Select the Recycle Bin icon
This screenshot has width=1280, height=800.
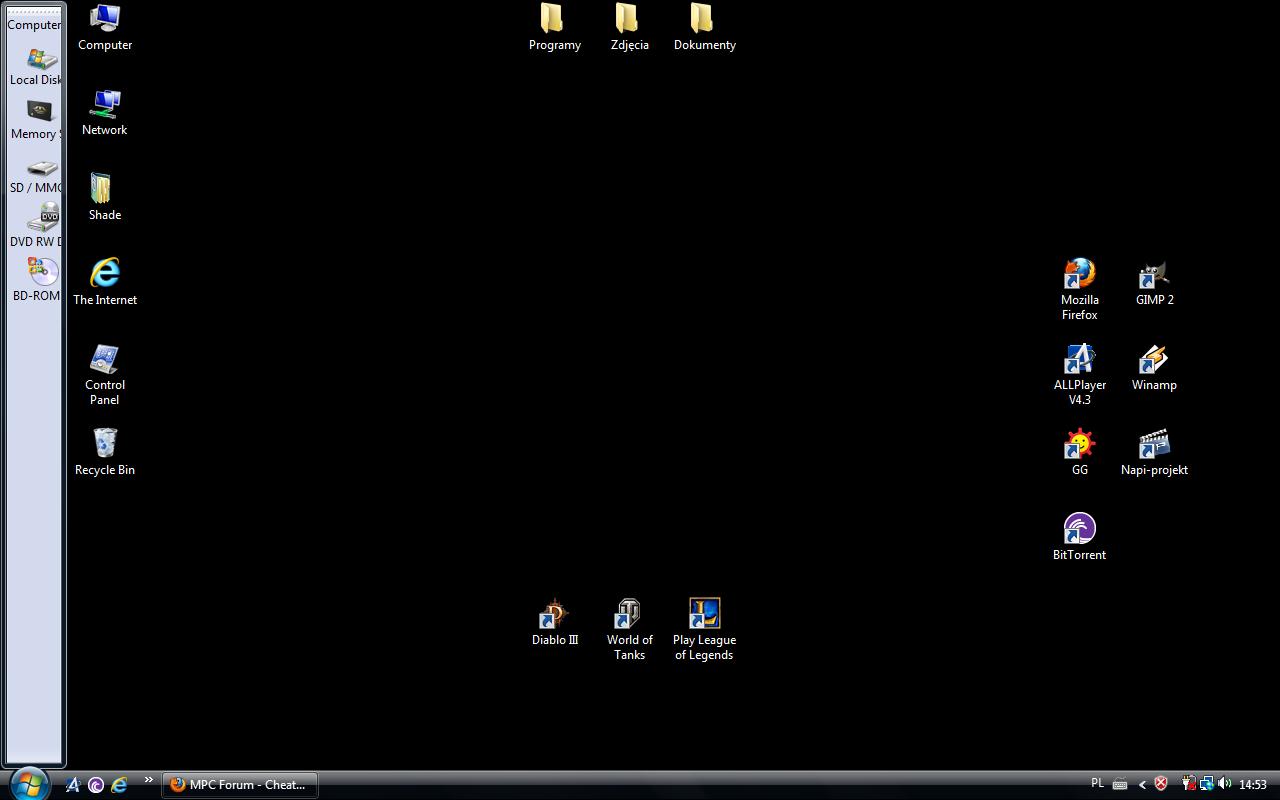(x=105, y=453)
